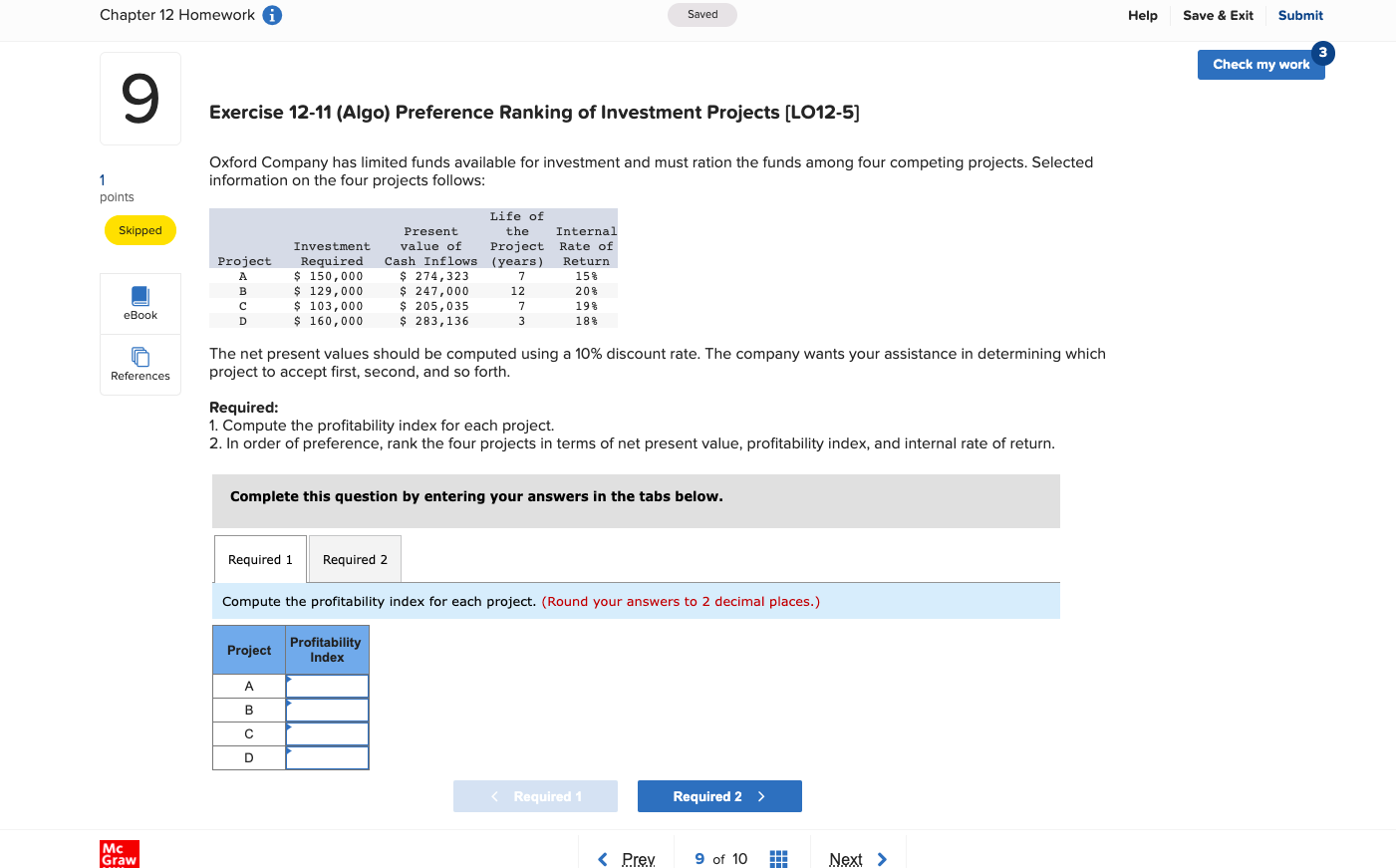This screenshot has height=868, width=1396.
Task: Click the McGraw Hill logo
Action: click(x=120, y=854)
